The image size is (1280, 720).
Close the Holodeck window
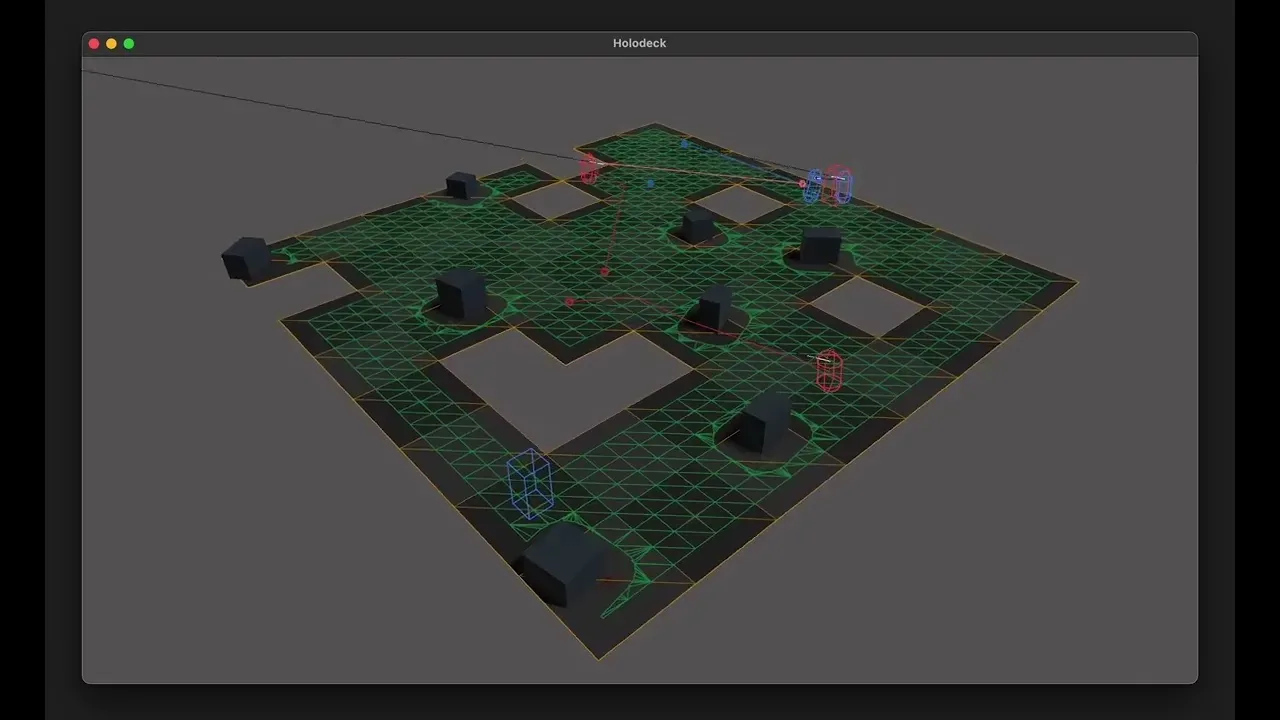(94, 43)
